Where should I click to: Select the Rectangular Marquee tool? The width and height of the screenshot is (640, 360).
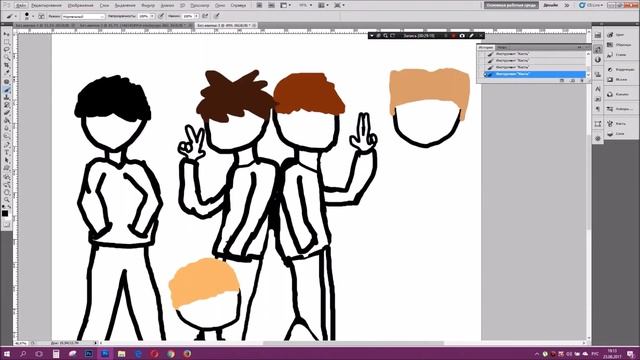6,42
